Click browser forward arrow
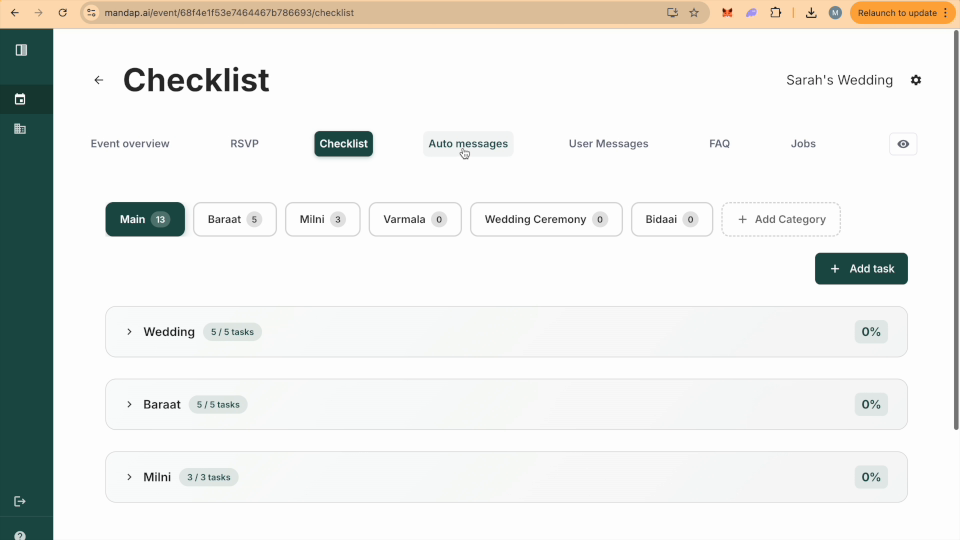Image resolution: width=960 pixels, height=540 pixels. point(39,13)
